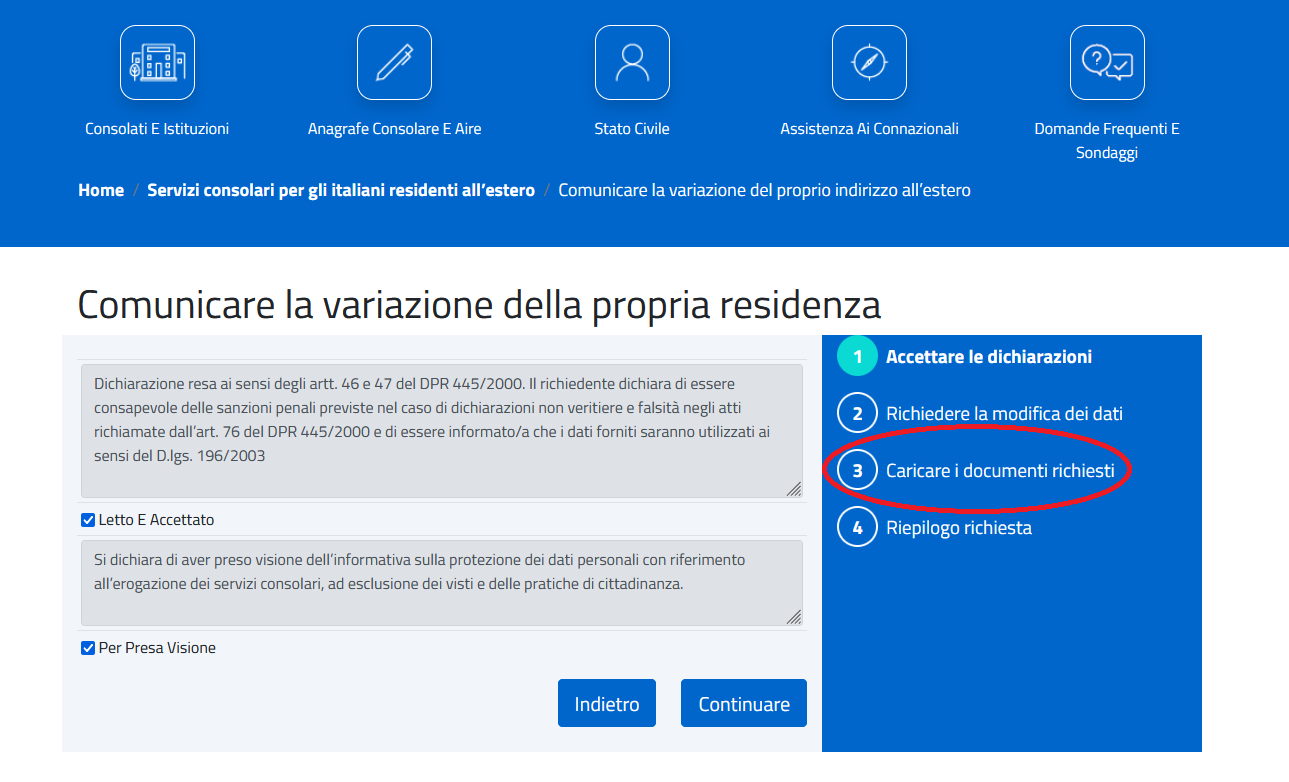Viewport: 1289px width, 782px height.
Task: Select the Stato Civile person icon
Action: tap(632, 63)
